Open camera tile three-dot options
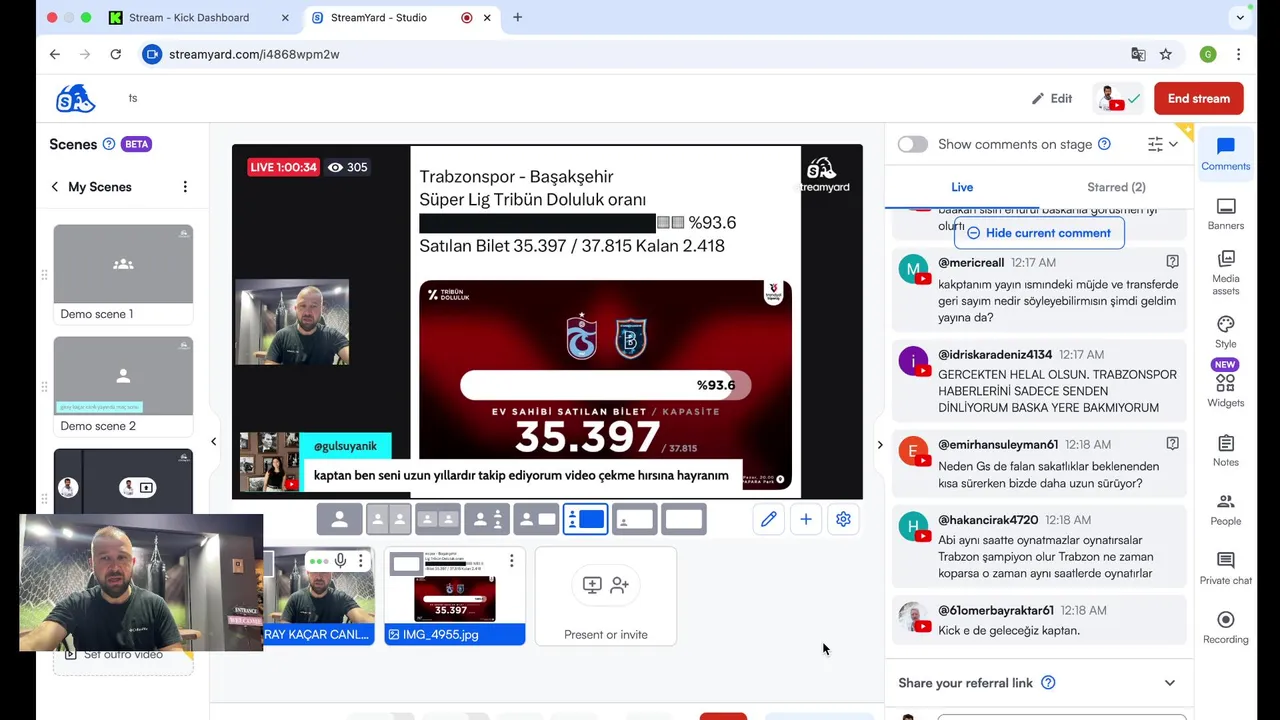Screen dimensions: 1280x720 (361, 561)
